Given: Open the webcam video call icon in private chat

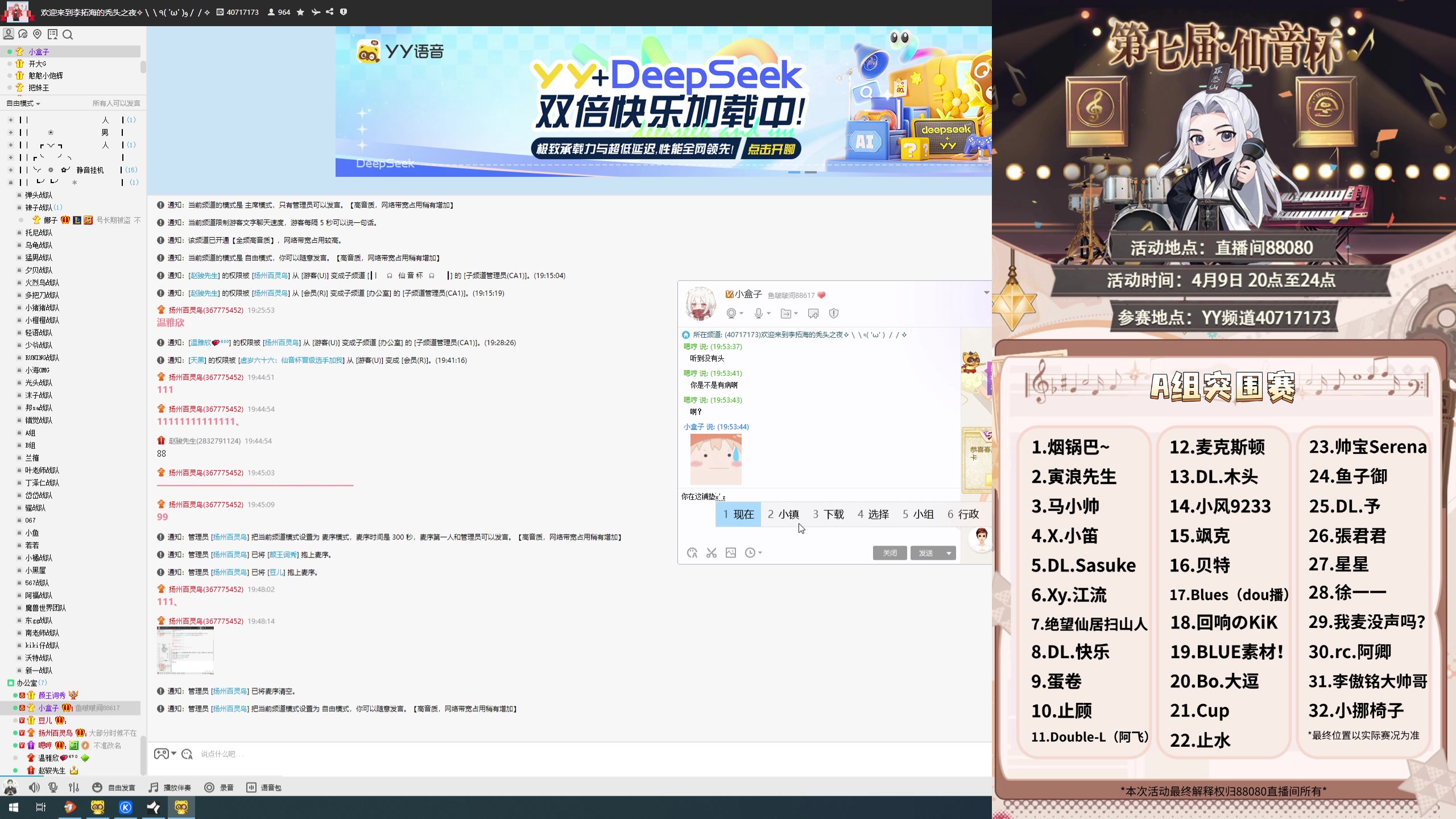Looking at the screenshot, I should click(x=731, y=313).
